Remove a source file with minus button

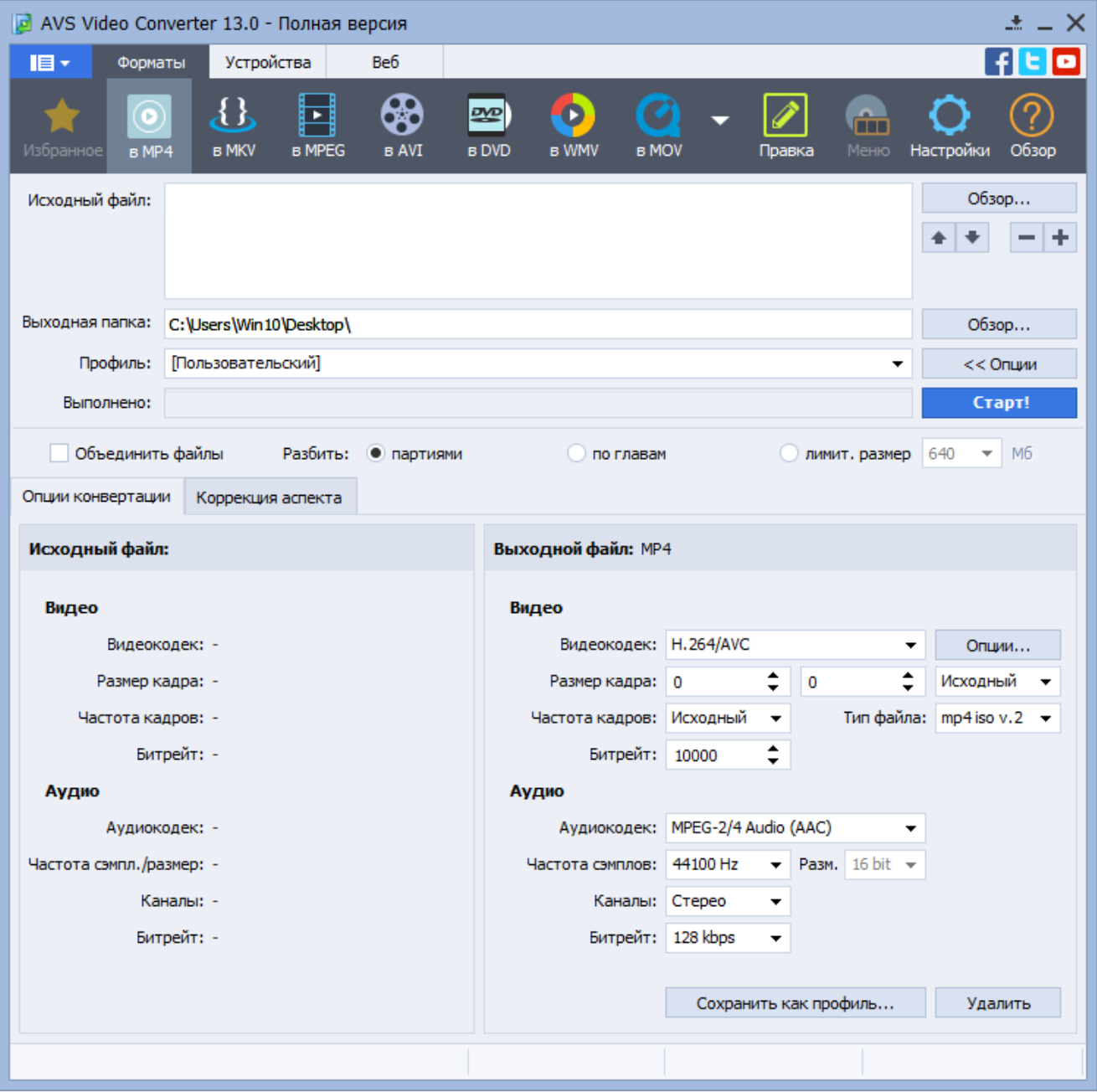[x=1027, y=238]
